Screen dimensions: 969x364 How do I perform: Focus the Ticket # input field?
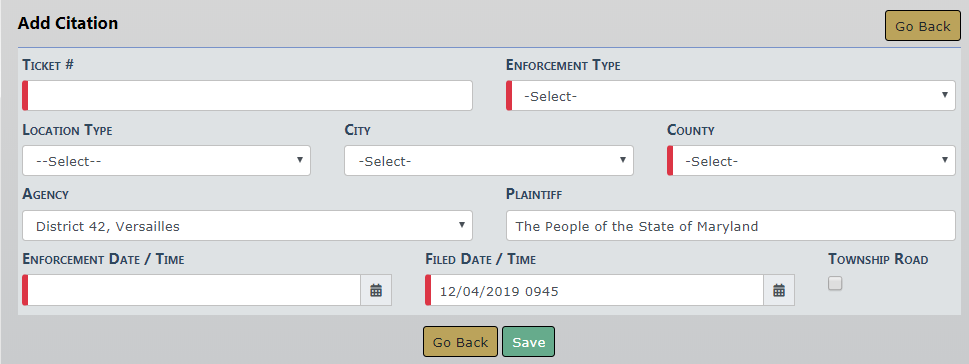point(247,96)
